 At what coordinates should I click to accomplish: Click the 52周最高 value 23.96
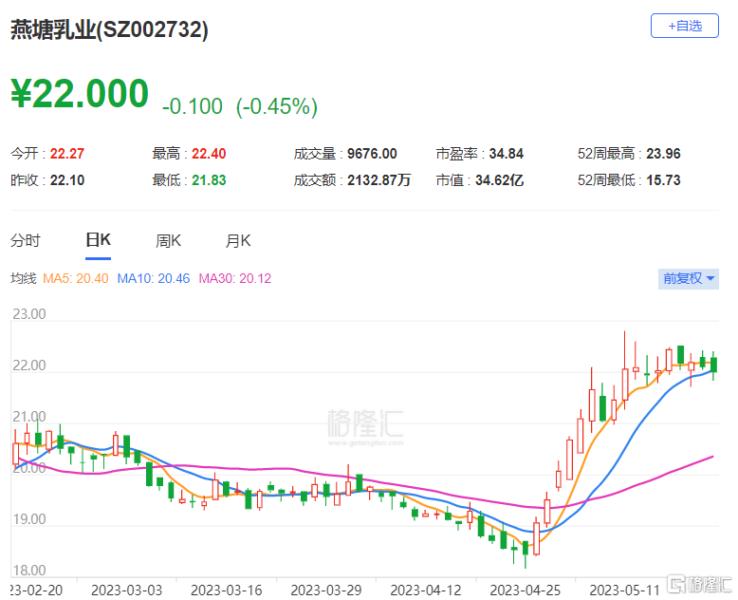663,153
